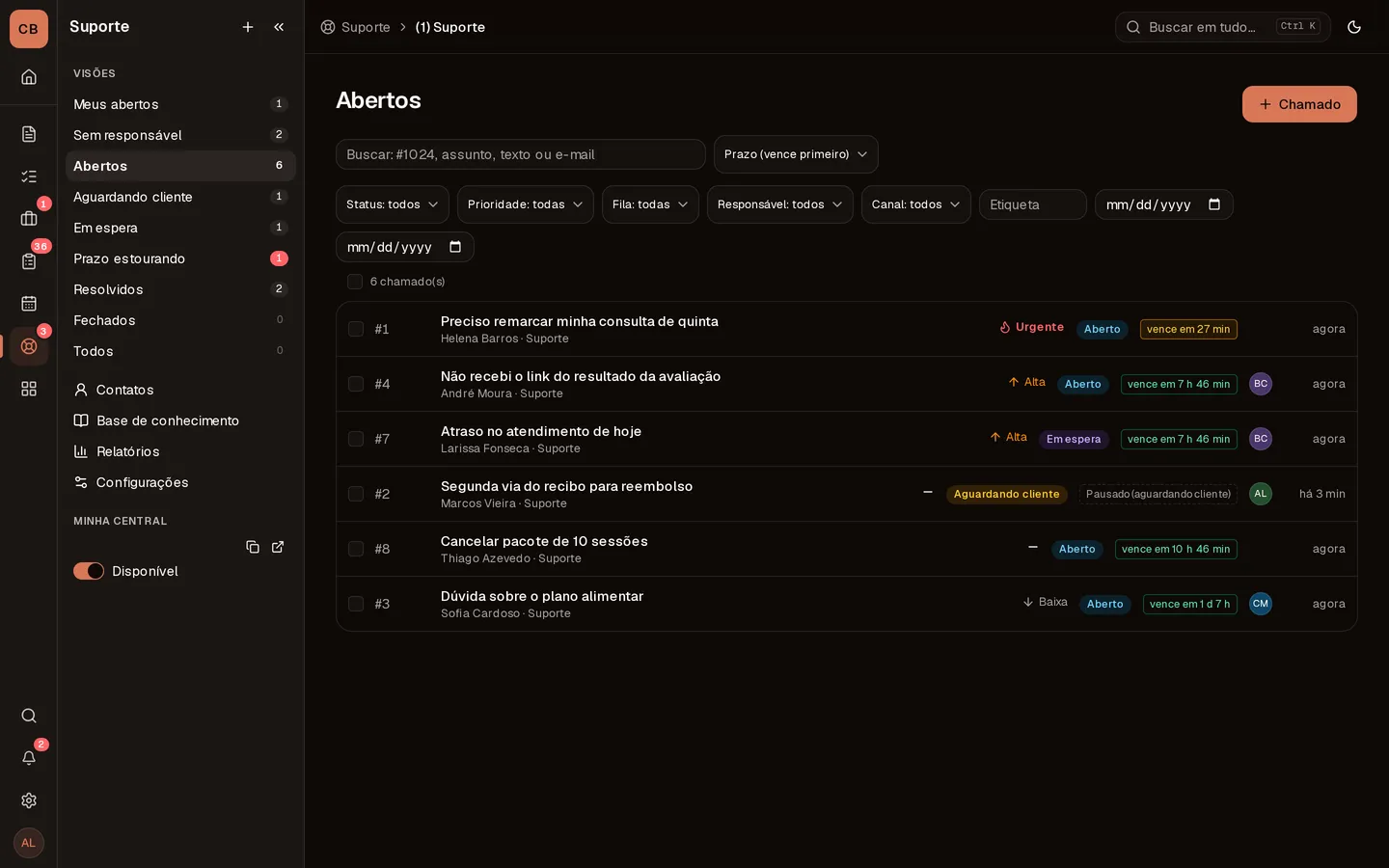The image size is (1389, 868).
Task: Open ticket Preciso remarcar minha consulta de quinta
Action: pyautogui.click(x=579, y=321)
